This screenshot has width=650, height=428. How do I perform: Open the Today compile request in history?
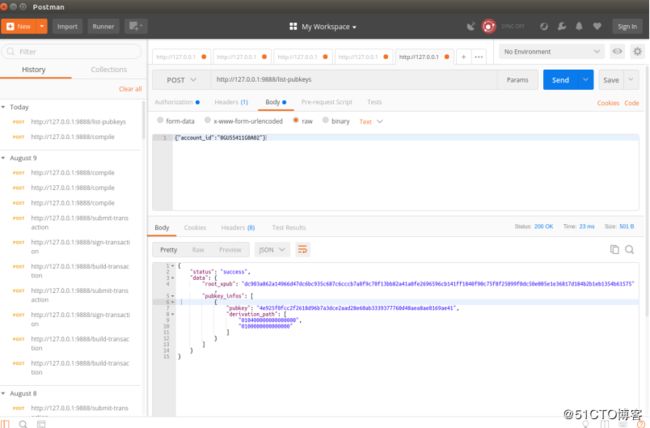[x=73, y=136]
